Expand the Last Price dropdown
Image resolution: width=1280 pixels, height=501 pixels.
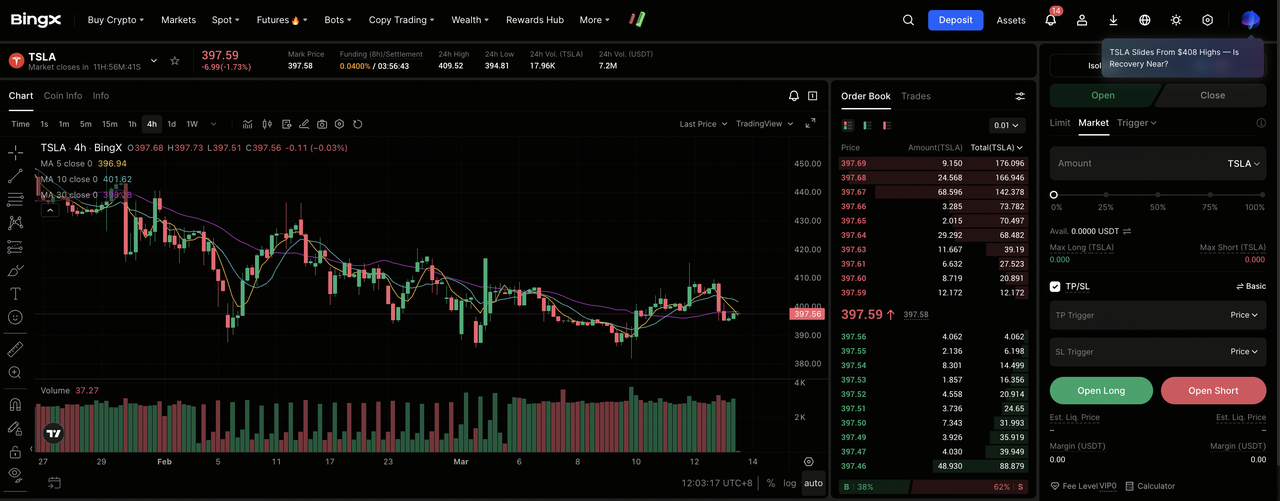click(x=702, y=124)
